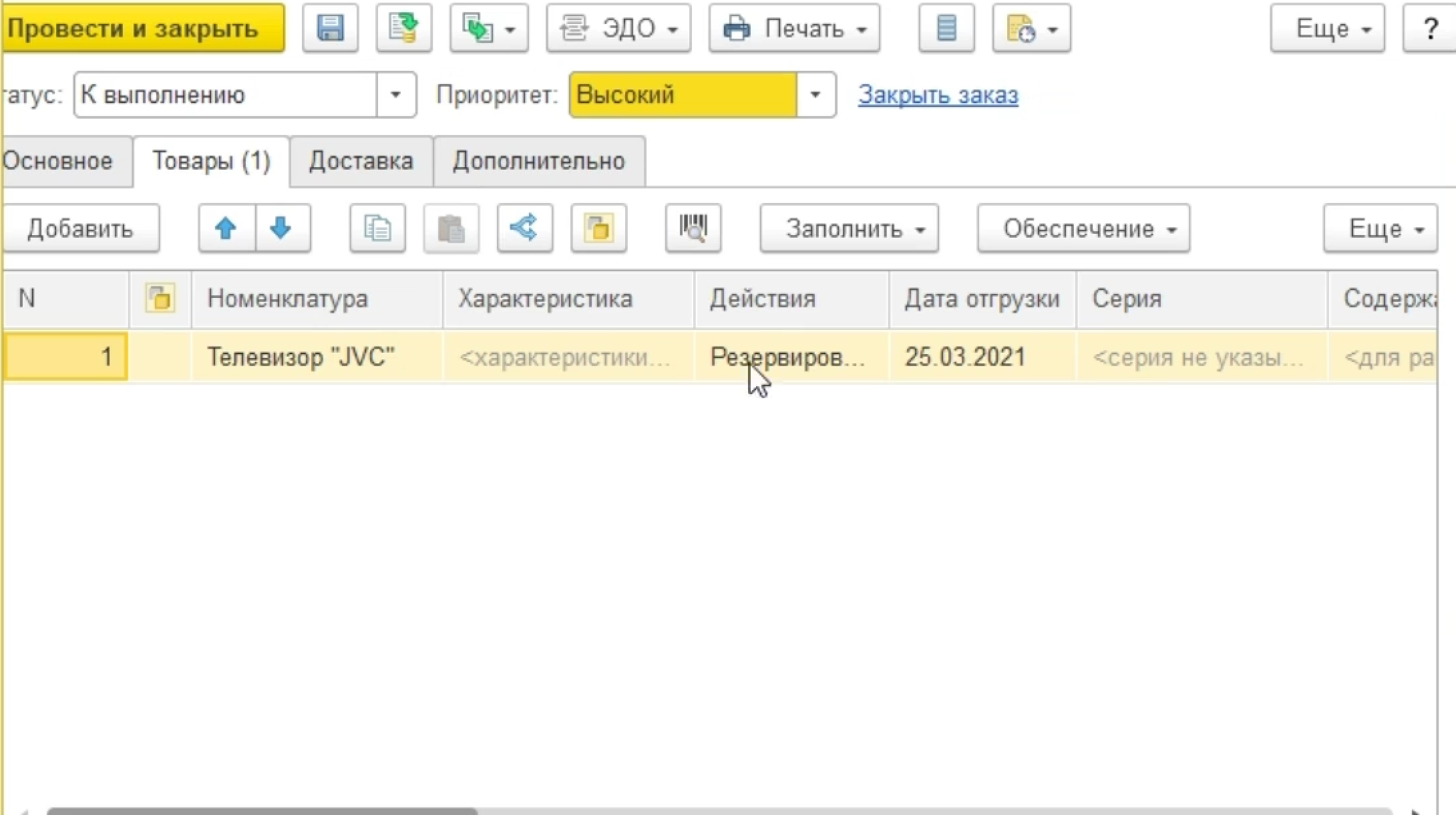
Task: Expand the Приоритет dropdown arrow
Action: (x=815, y=95)
